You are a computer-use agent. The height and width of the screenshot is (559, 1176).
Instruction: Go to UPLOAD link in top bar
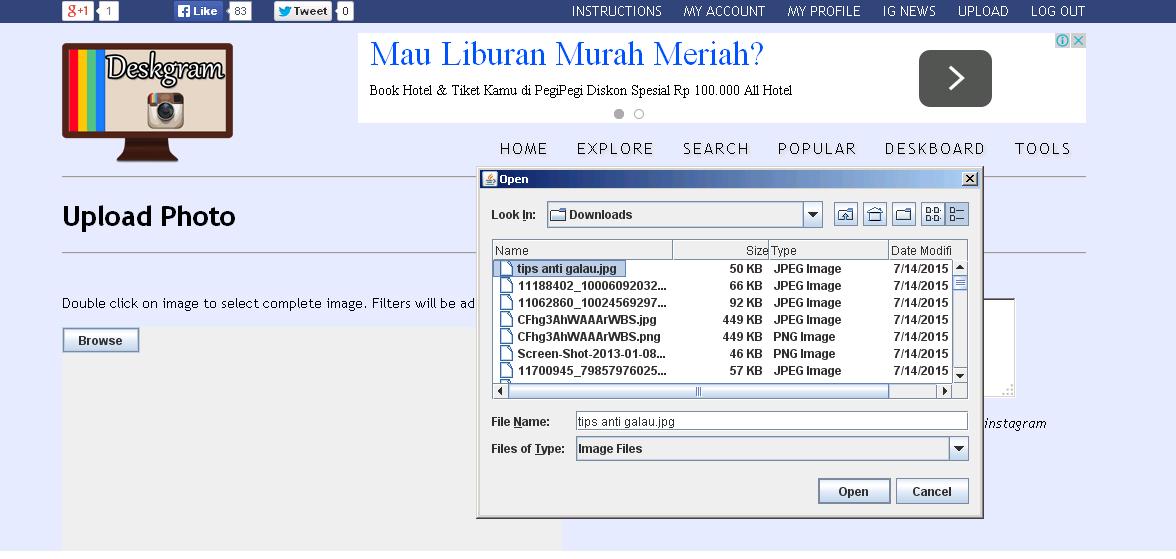[982, 11]
